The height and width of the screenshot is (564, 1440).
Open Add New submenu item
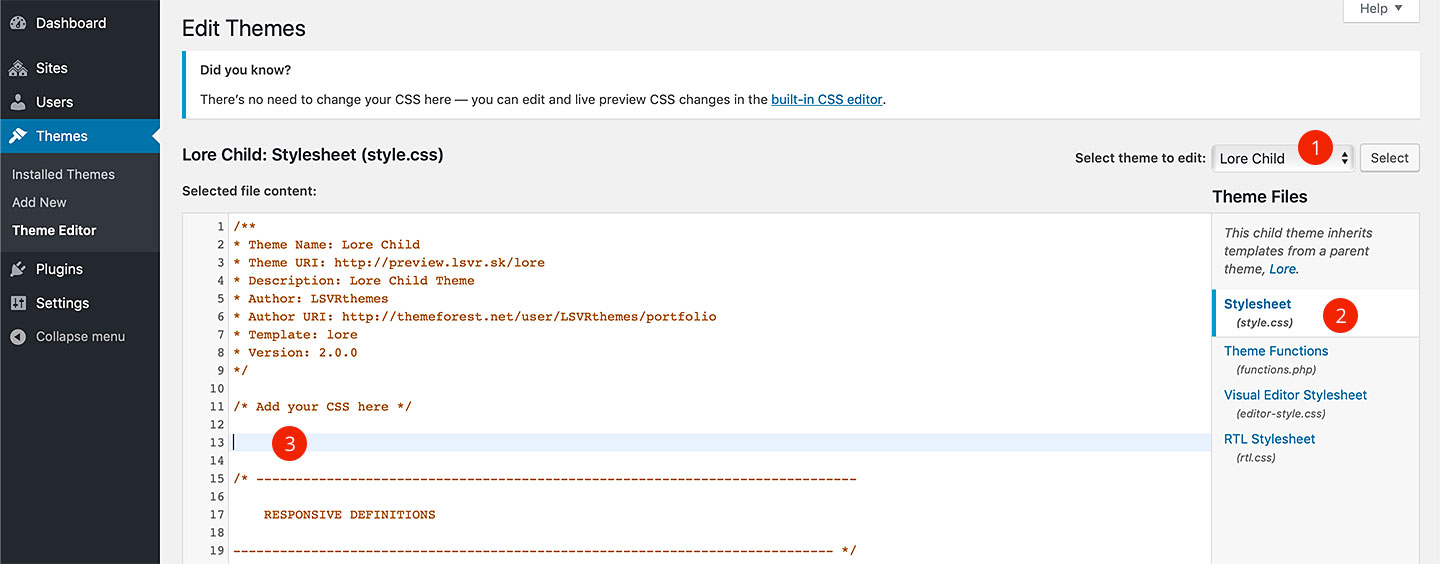39,202
